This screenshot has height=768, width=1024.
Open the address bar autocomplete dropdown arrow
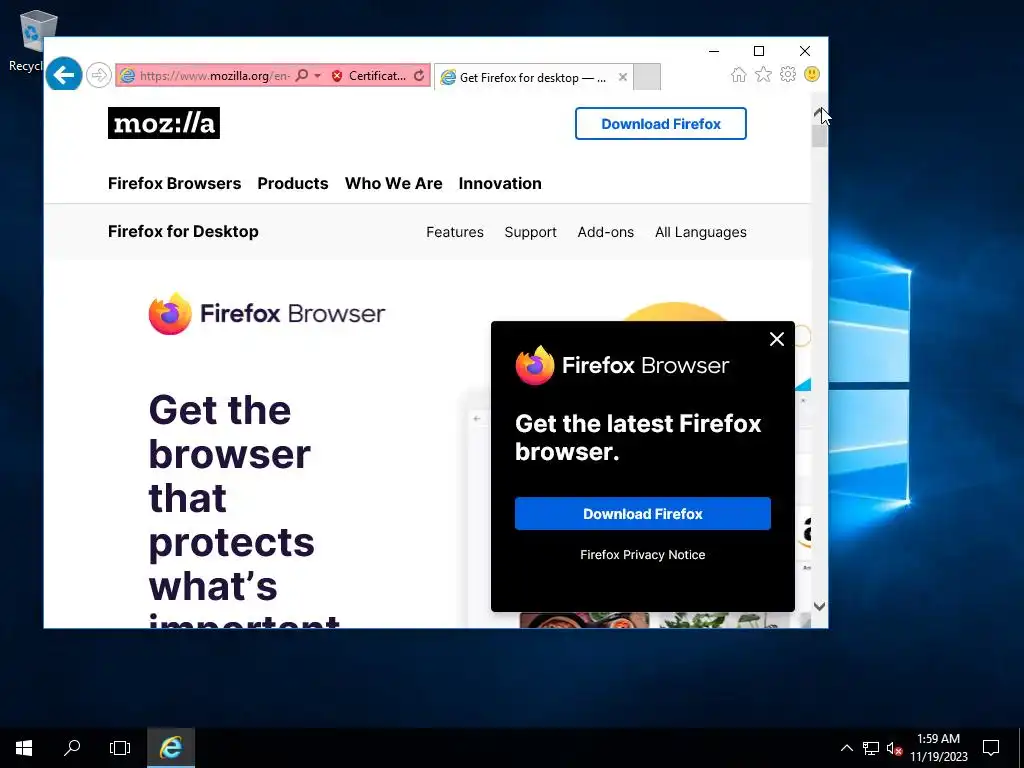click(x=318, y=76)
